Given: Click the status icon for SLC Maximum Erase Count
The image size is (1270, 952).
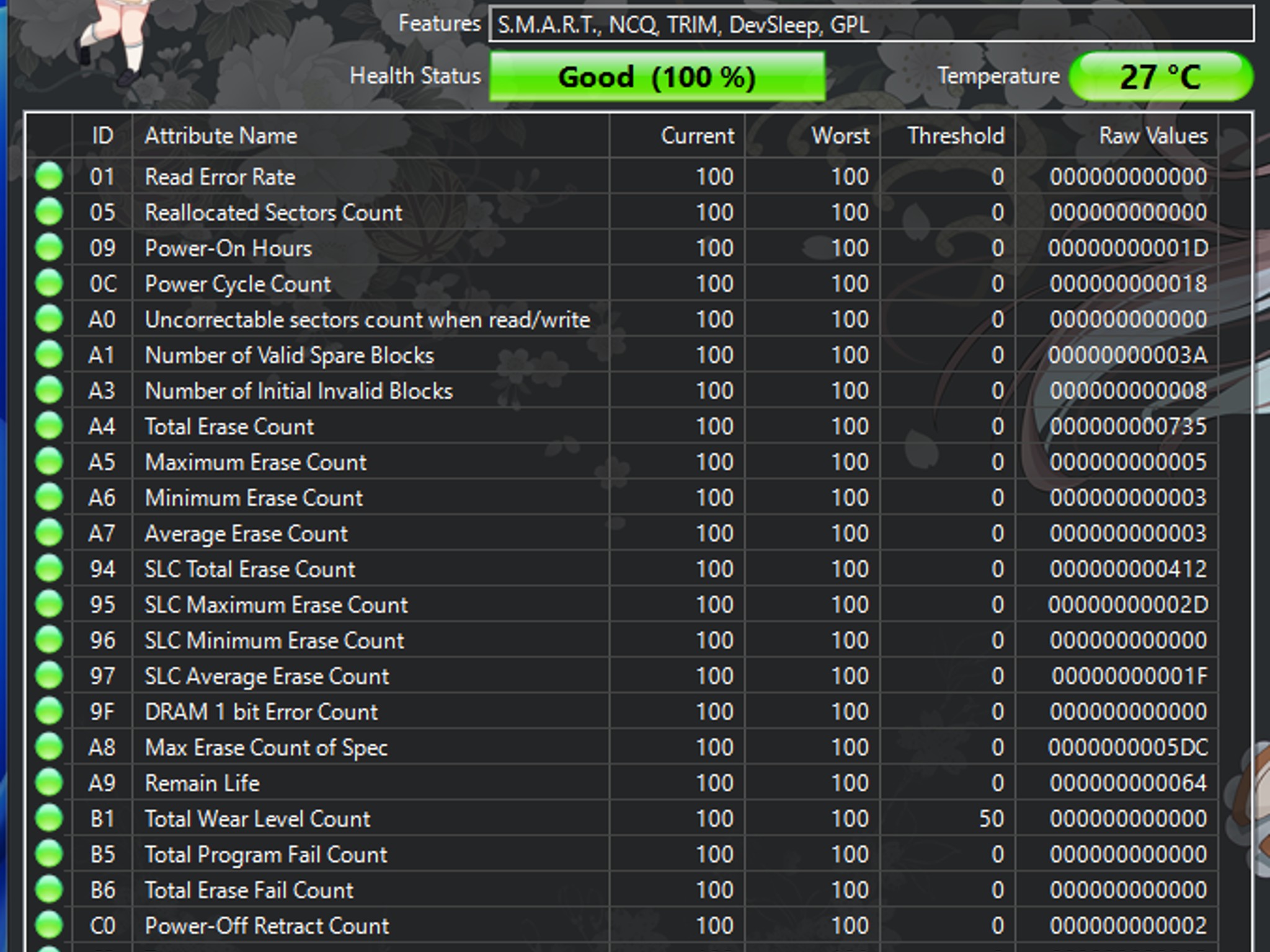Looking at the screenshot, I should 49,604.
